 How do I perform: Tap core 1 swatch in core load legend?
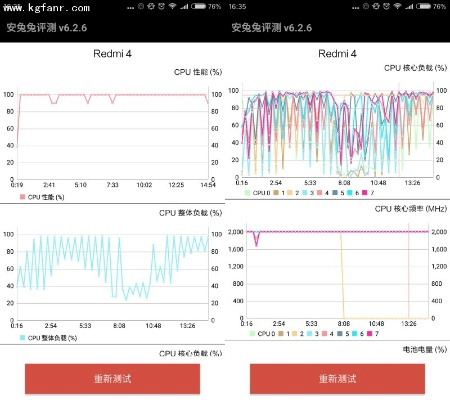[276, 193]
